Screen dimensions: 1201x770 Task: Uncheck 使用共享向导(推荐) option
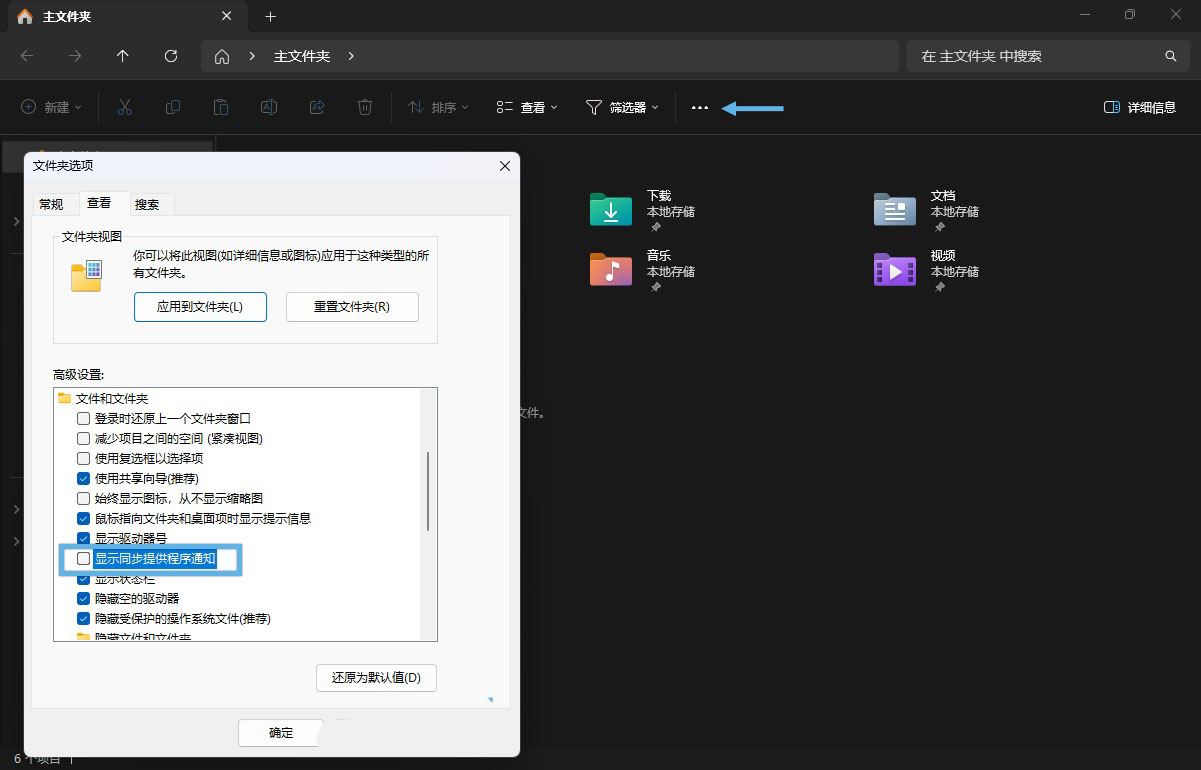tap(84, 479)
